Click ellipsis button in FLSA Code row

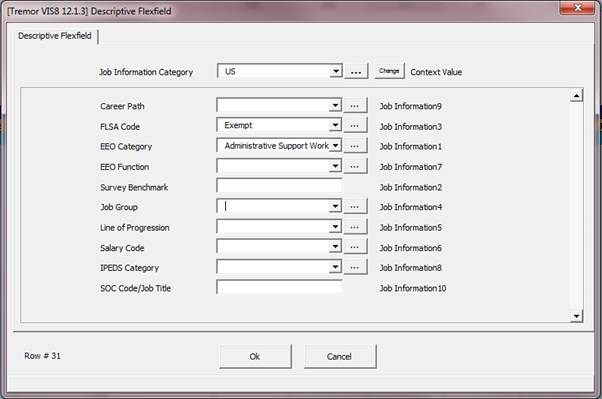355,125
